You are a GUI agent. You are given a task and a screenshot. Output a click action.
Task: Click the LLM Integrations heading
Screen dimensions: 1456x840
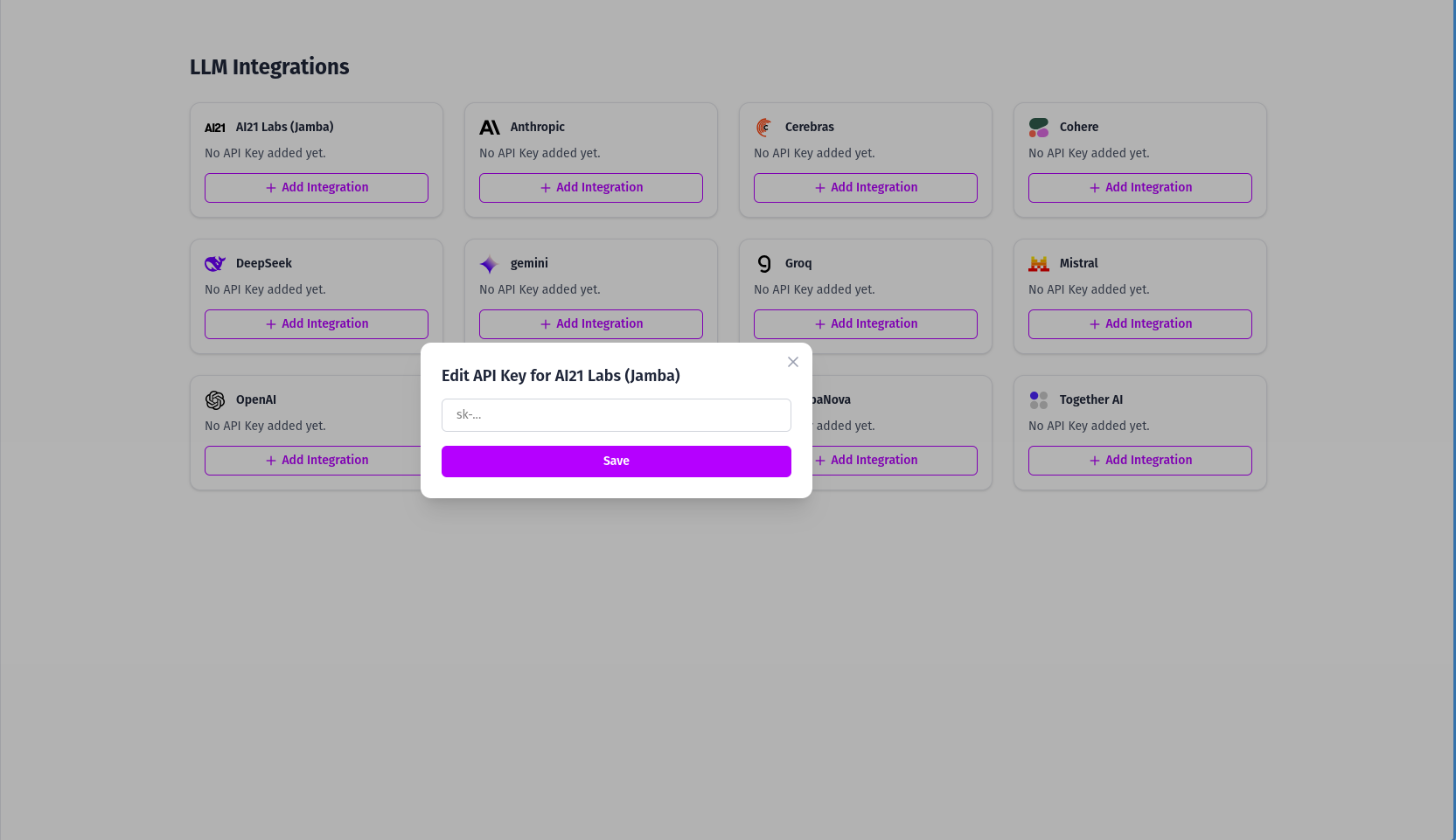(x=269, y=66)
